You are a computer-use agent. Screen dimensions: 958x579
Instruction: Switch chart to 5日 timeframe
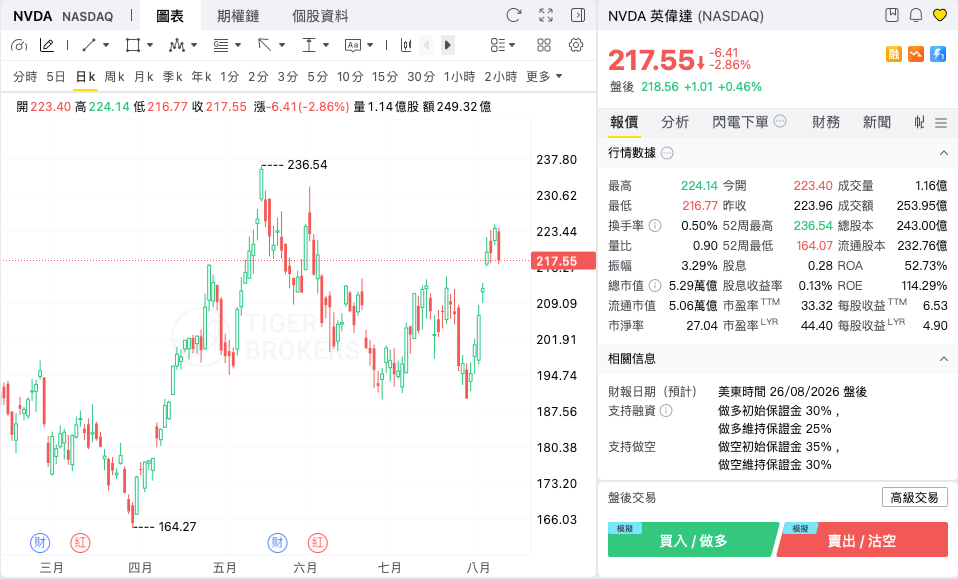click(x=56, y=76)
